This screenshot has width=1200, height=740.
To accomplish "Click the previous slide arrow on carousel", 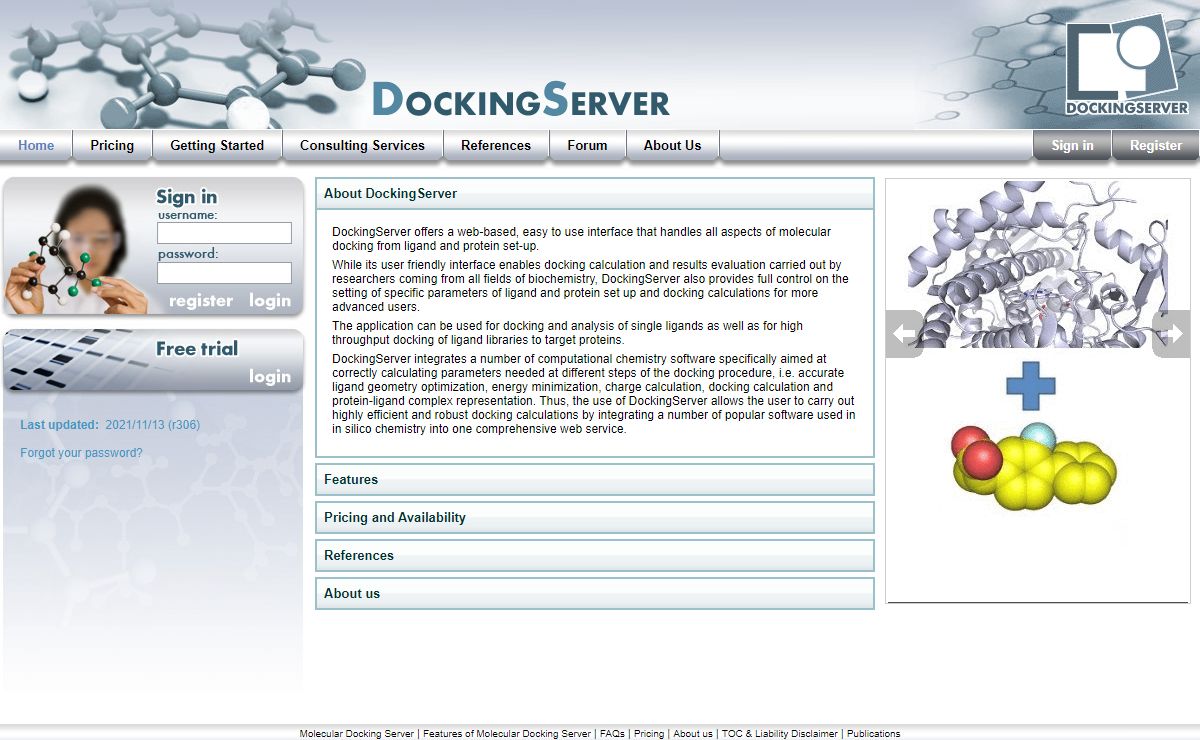I will click(904, 334).
